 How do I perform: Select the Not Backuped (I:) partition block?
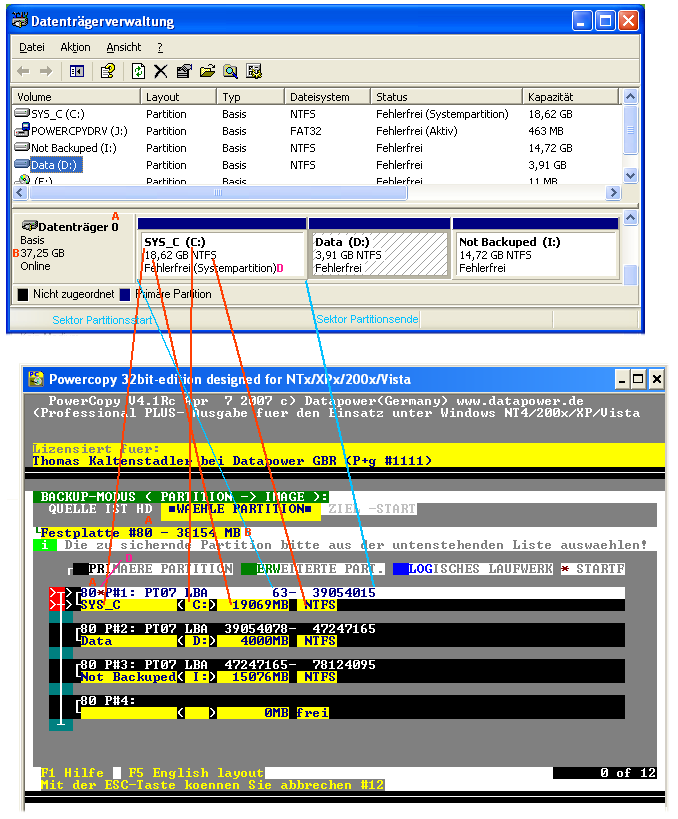[534, 254]
